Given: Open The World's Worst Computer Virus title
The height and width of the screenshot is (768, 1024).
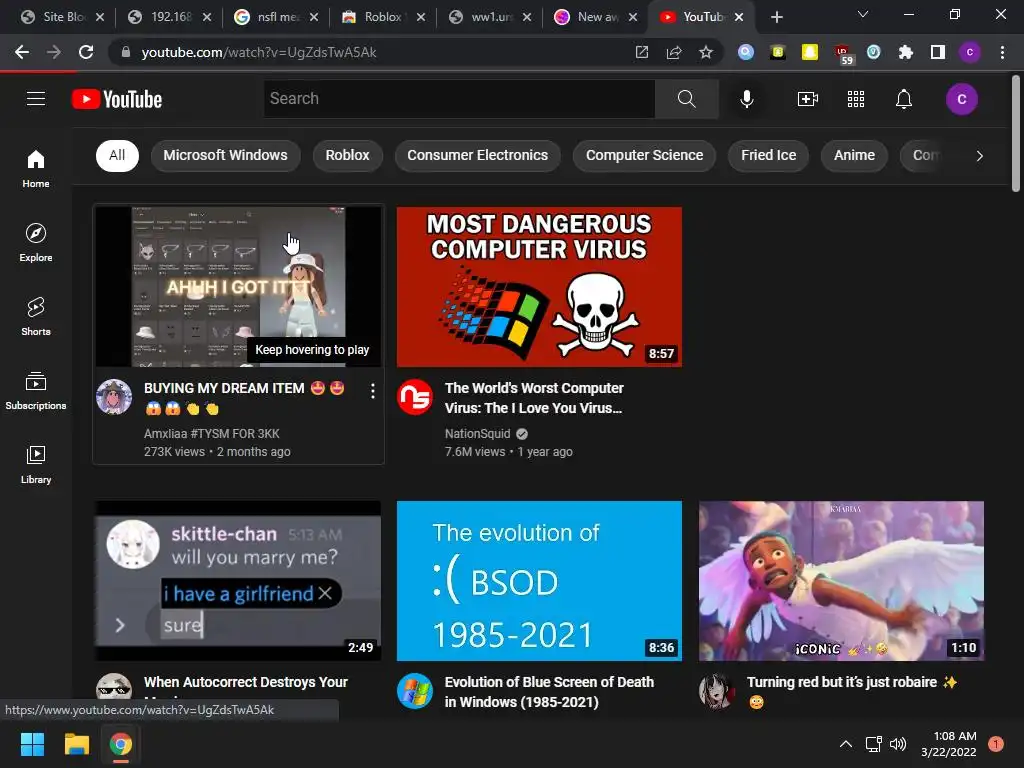Looking at the screenshot, I should click(534, 398).
